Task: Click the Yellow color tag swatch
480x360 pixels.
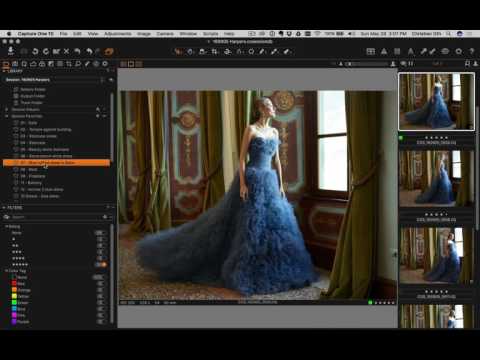Action: coord(14,296)
